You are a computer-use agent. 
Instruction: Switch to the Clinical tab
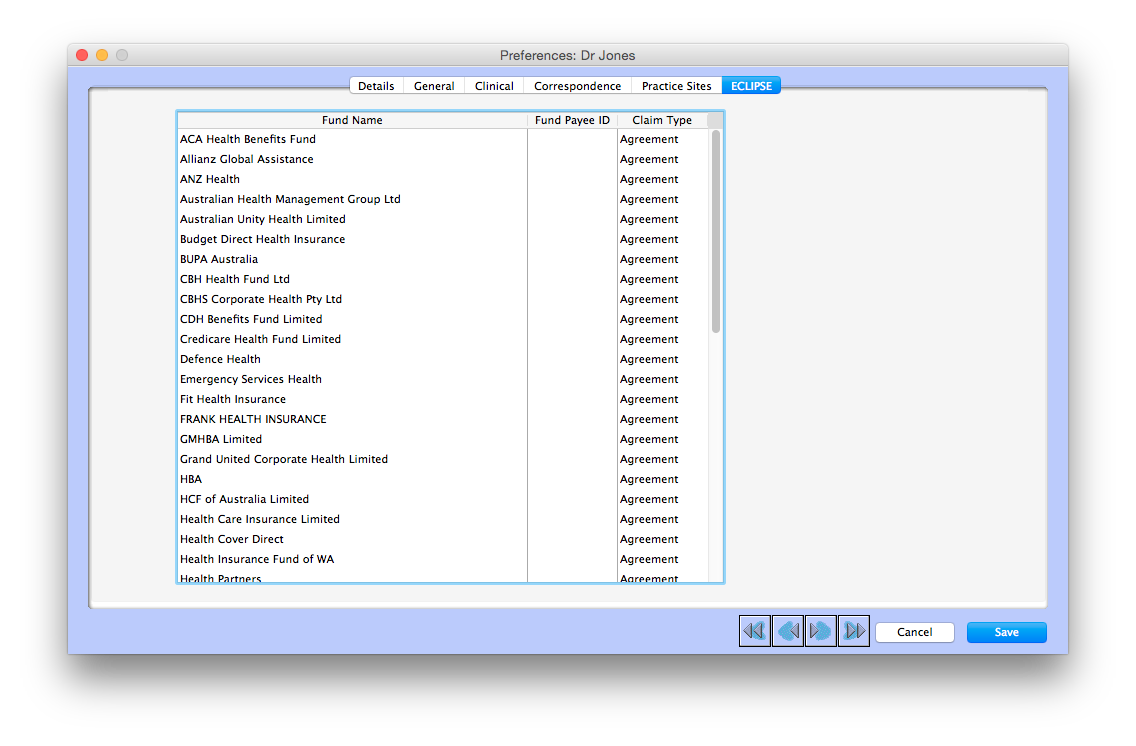(x=493, y=85)
